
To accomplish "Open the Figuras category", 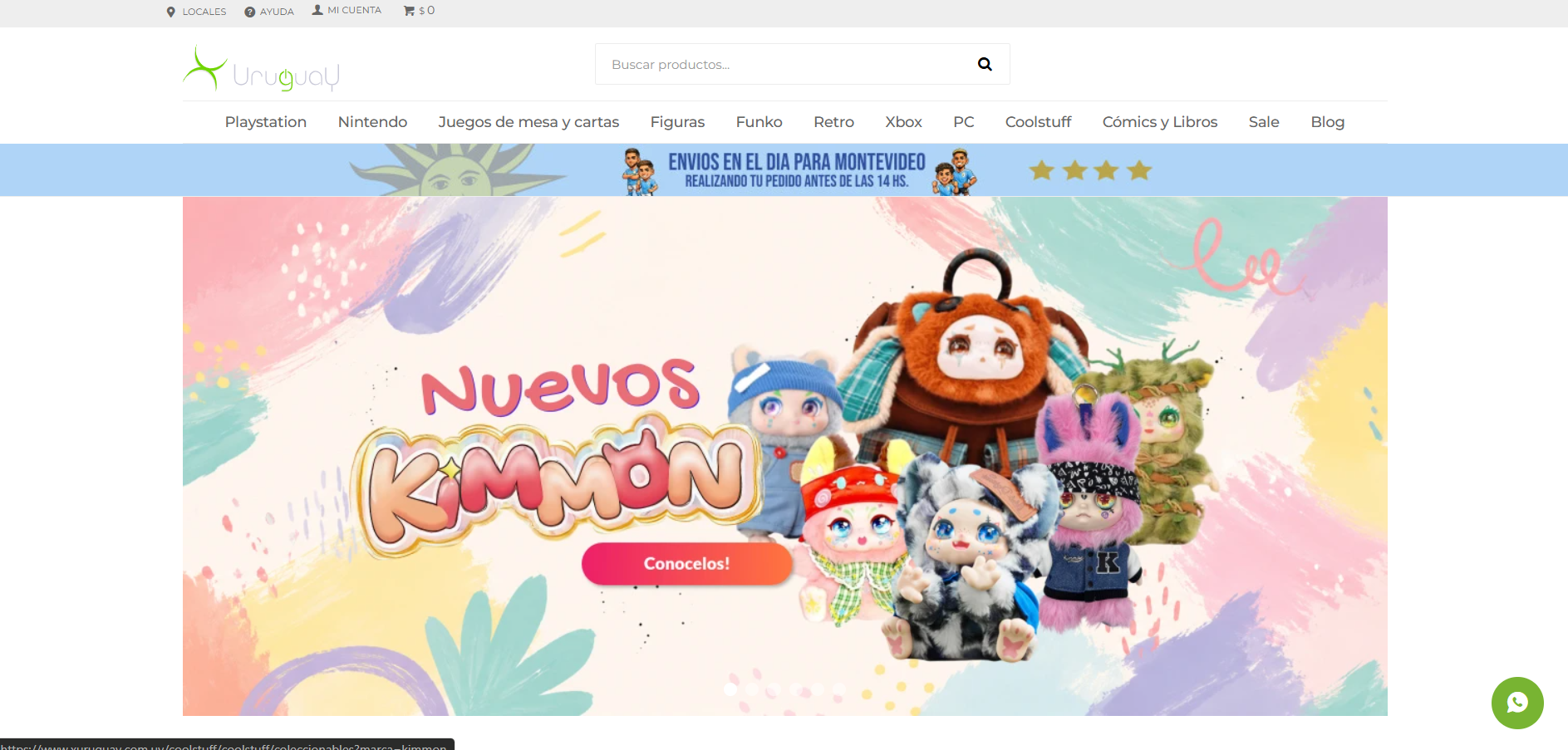I will (x=677, y=122).
